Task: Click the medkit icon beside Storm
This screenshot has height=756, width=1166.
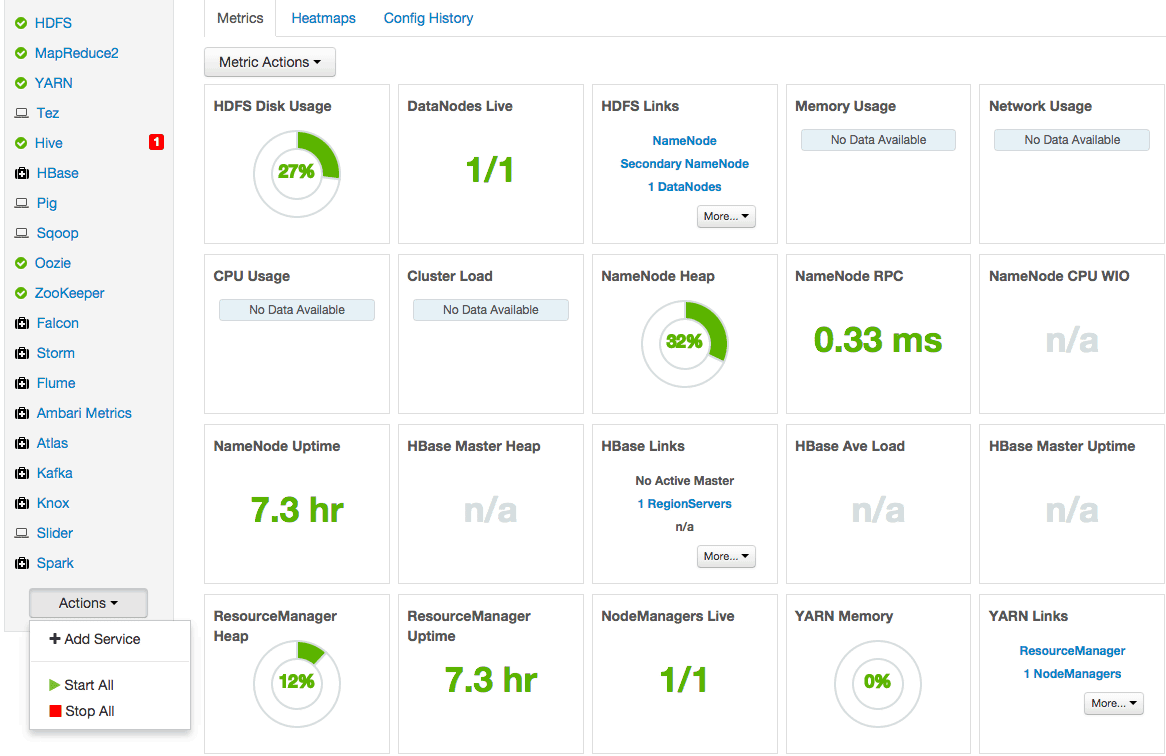Action: coord(22,353)
